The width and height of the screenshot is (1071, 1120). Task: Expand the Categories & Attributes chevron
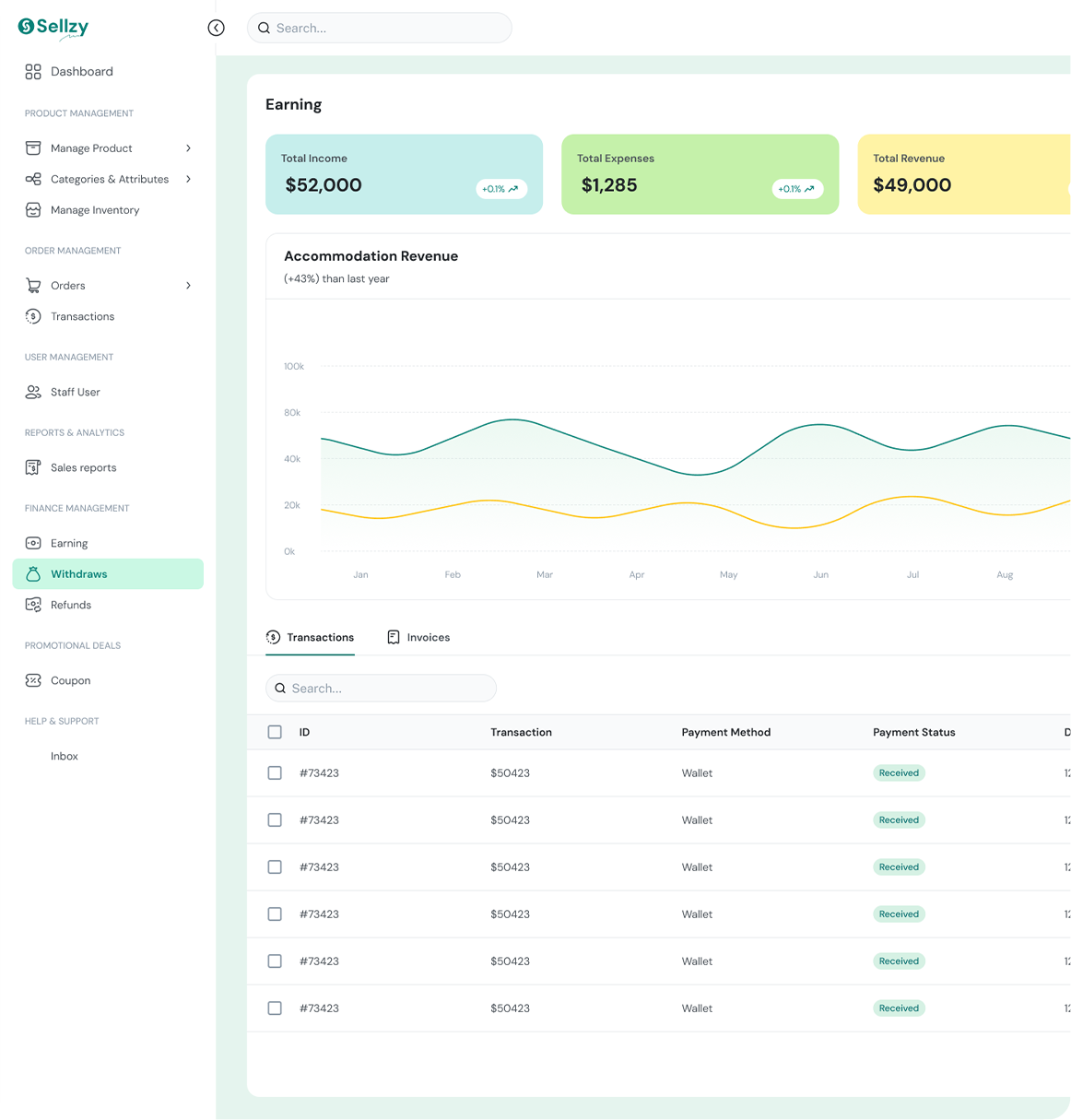(188, 179)
